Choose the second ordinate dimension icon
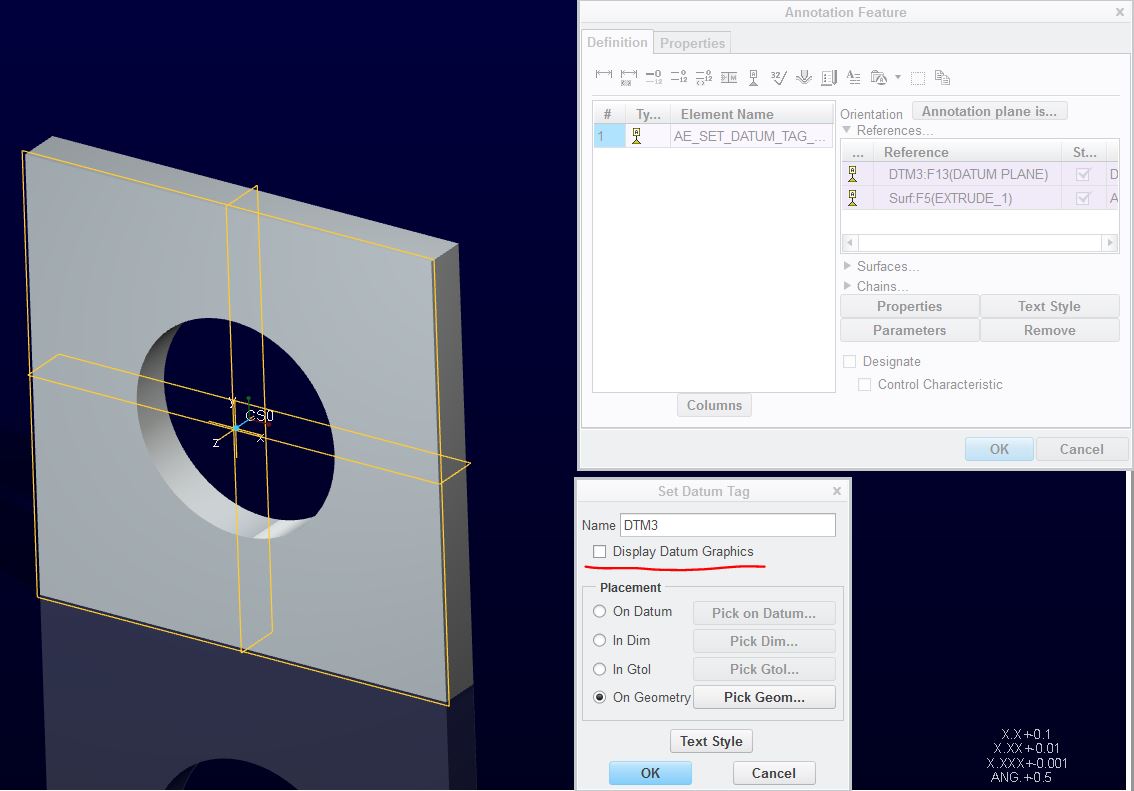The width and height of the screenshot is (1134, 791). coord(679,77)
